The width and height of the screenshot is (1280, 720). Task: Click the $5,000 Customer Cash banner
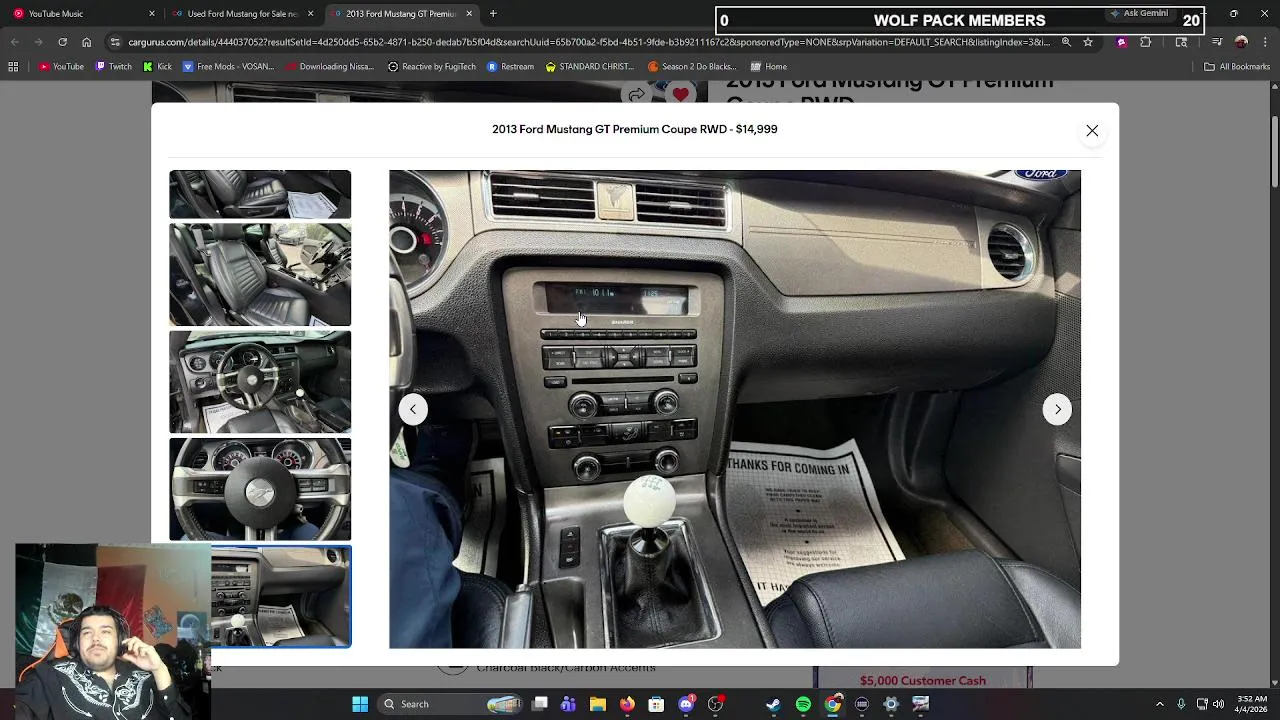tap(922, 680)
